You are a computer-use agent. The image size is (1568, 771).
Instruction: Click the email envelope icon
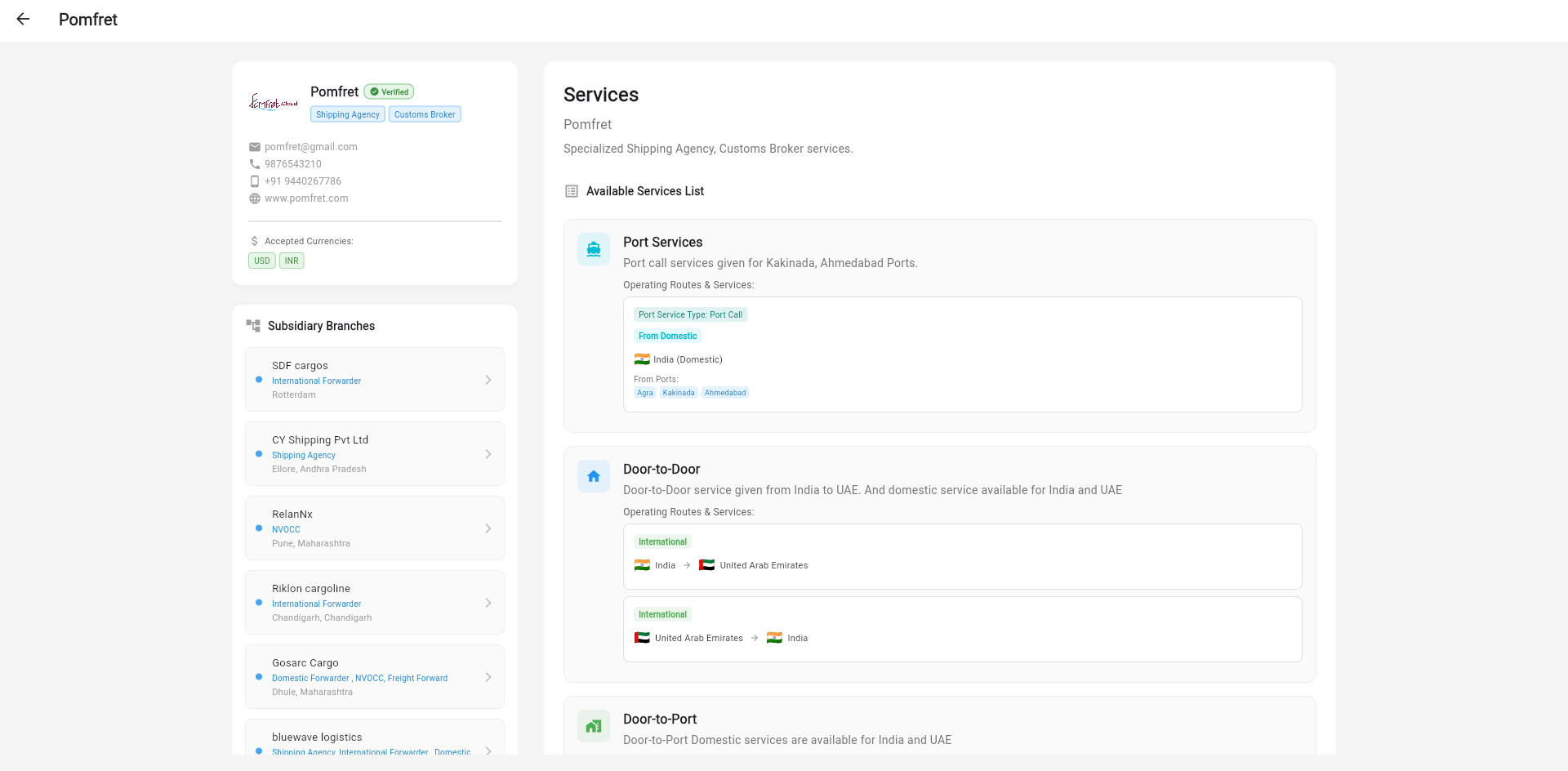[x=255, y=147]
